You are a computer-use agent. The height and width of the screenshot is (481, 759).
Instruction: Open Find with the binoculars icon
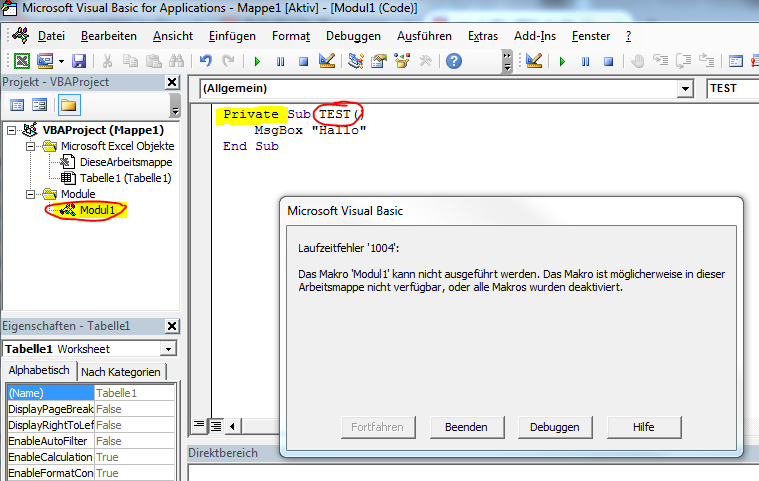(x=177, y=61)
